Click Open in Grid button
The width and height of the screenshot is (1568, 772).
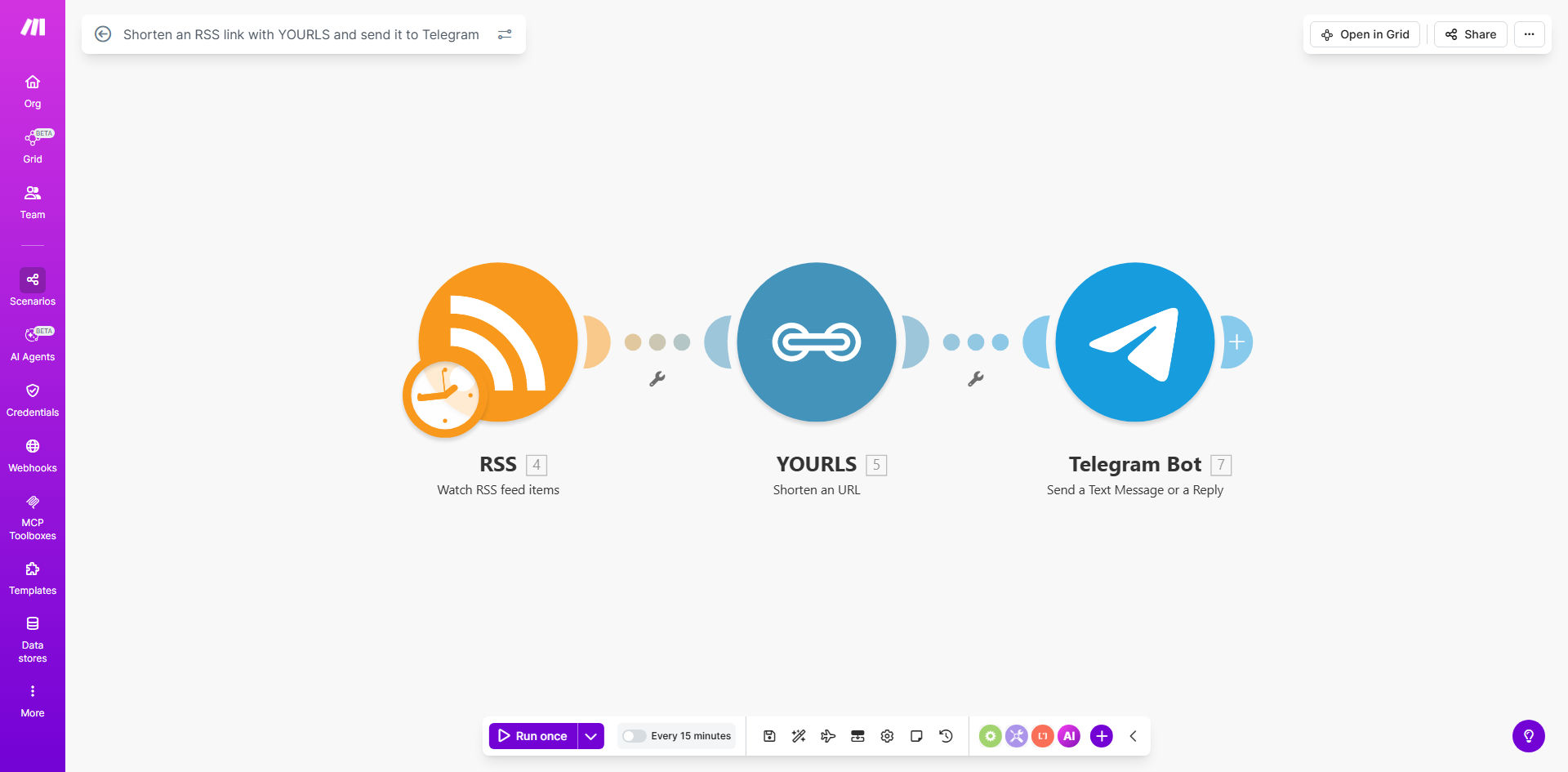pyautogui.click(x=1365, y=34)
